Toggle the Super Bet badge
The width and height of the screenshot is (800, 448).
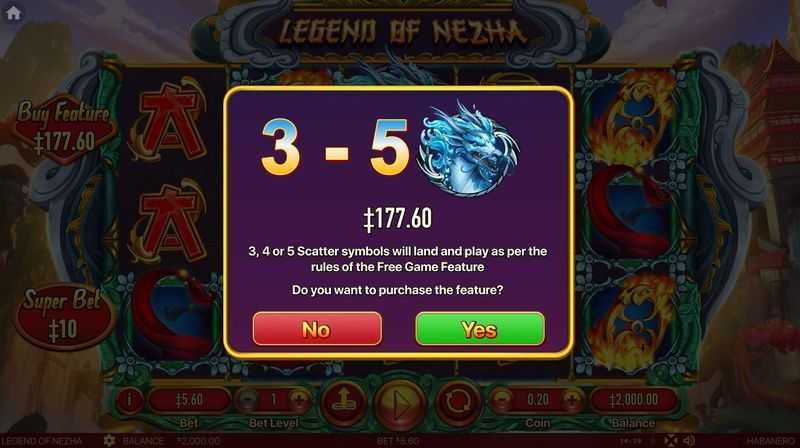pos(63,316)
